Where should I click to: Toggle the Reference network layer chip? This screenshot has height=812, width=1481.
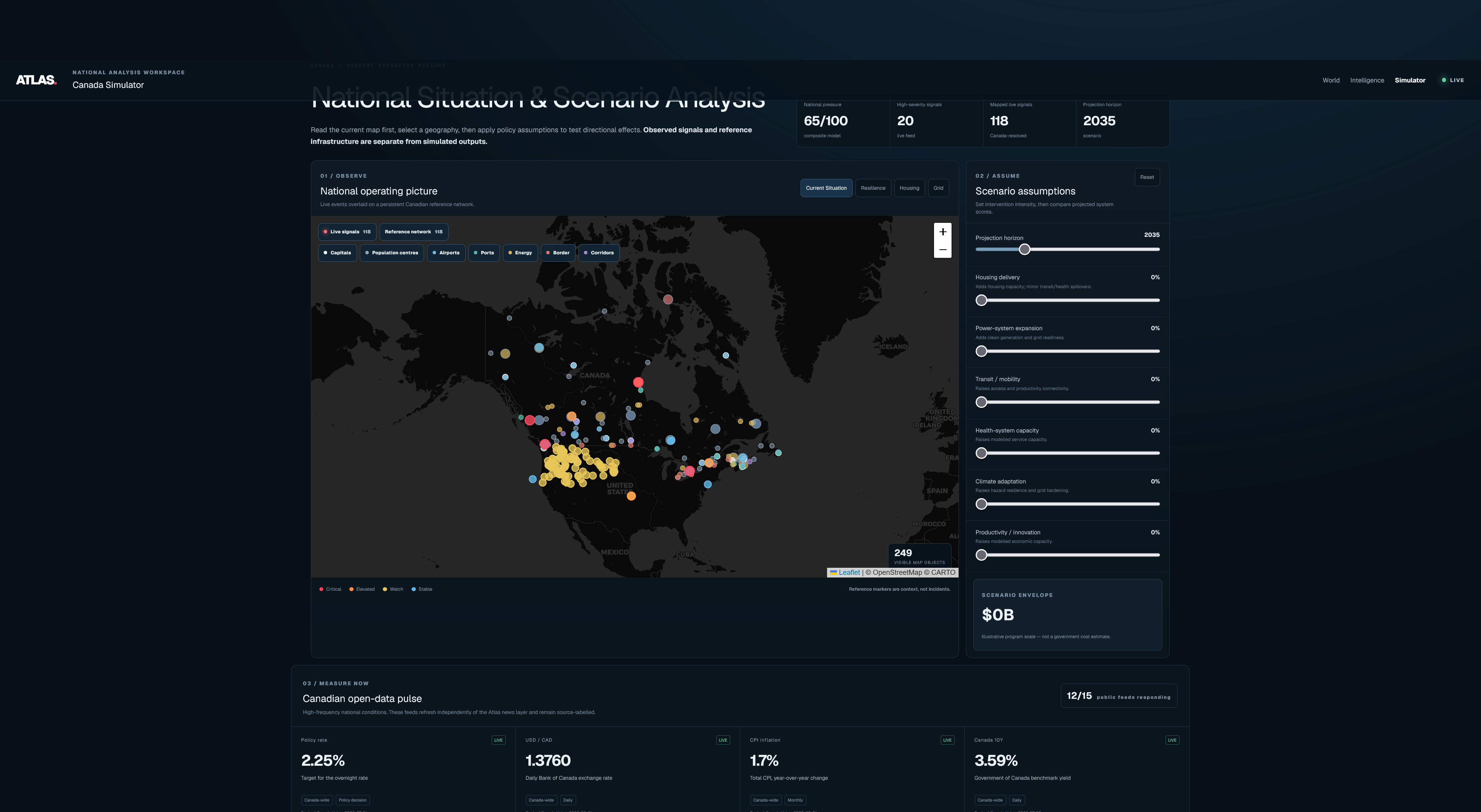pos(414,232)
